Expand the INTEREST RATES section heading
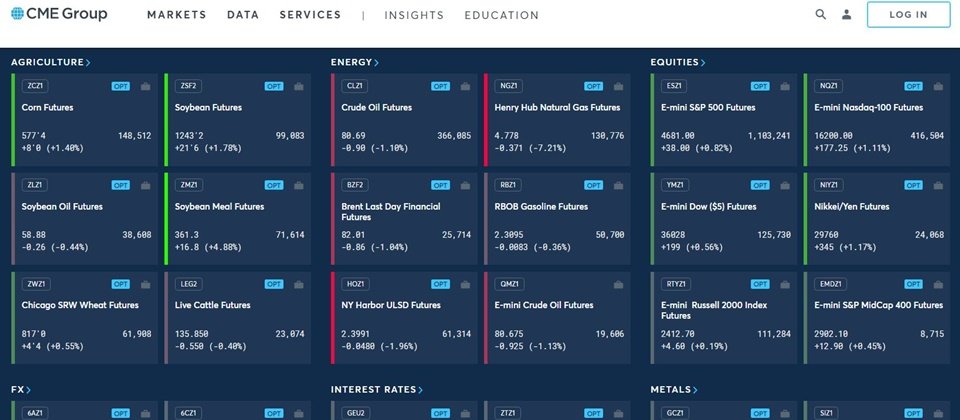Screen dimensions: 960x420 (x=377, y=389)
